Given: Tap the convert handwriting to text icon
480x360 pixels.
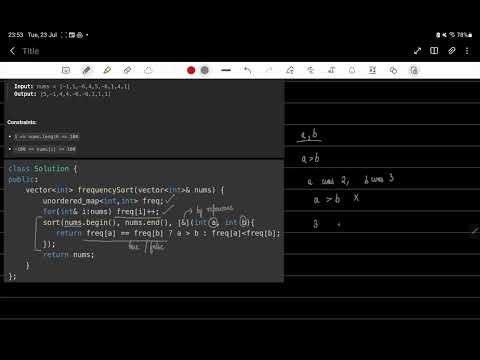Looking at the screenshot, I should pos(332,70).
